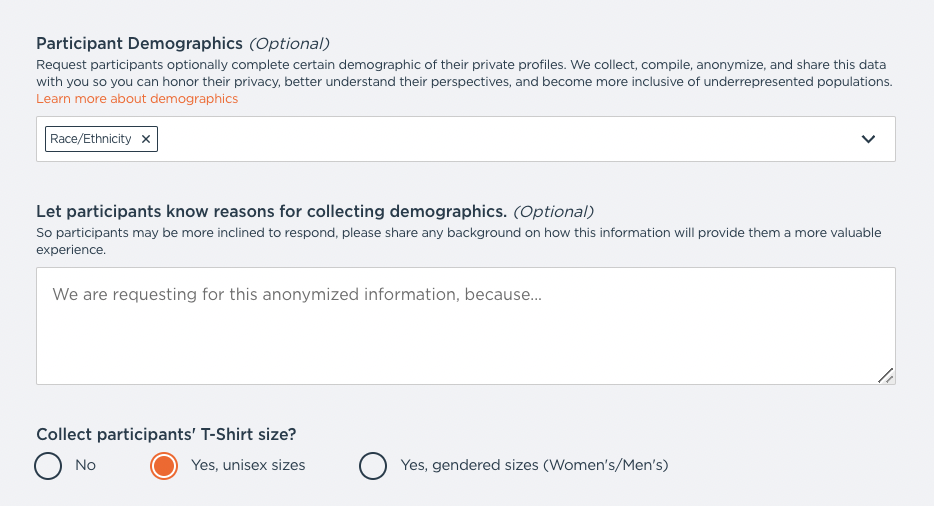Click the textarea resize handle
Viewport: 934px width, 506px height.
885,375
